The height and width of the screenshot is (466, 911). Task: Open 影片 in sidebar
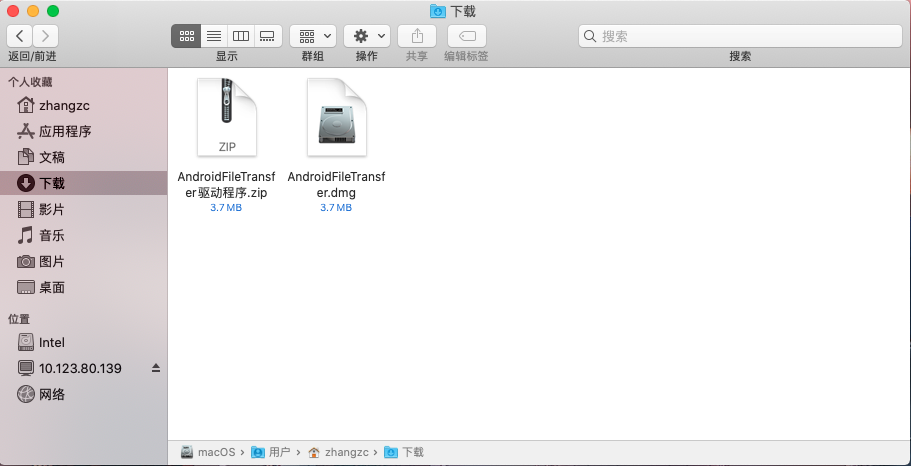point(84,209)
